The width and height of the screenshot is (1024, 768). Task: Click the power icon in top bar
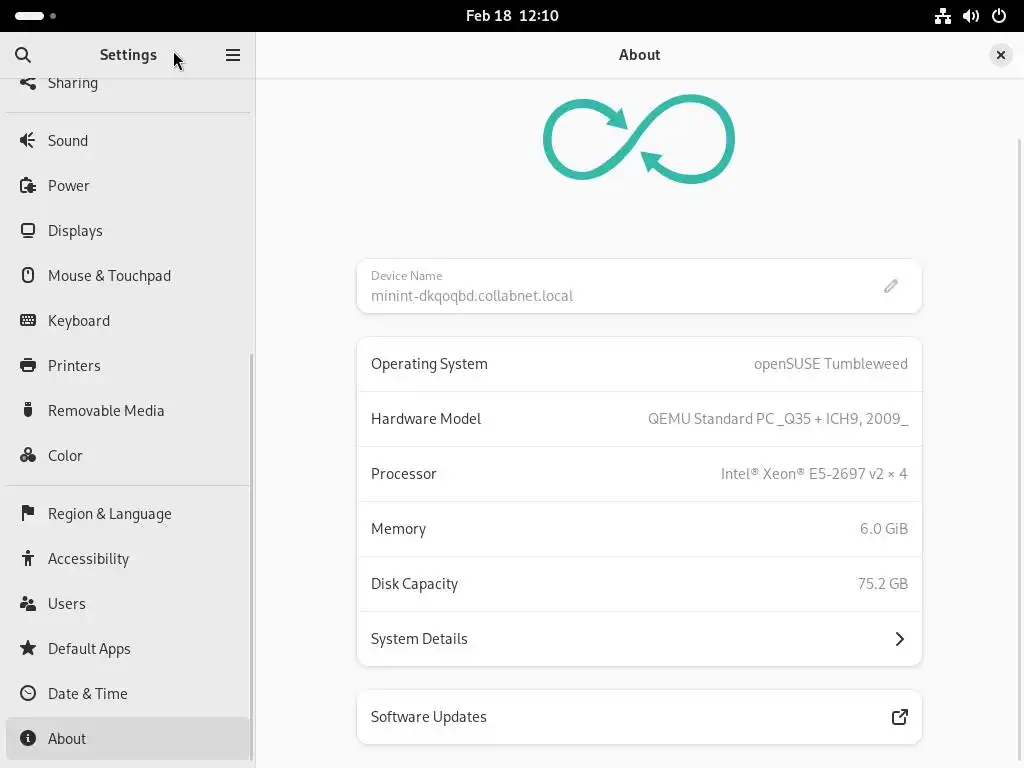pos(999,16)
